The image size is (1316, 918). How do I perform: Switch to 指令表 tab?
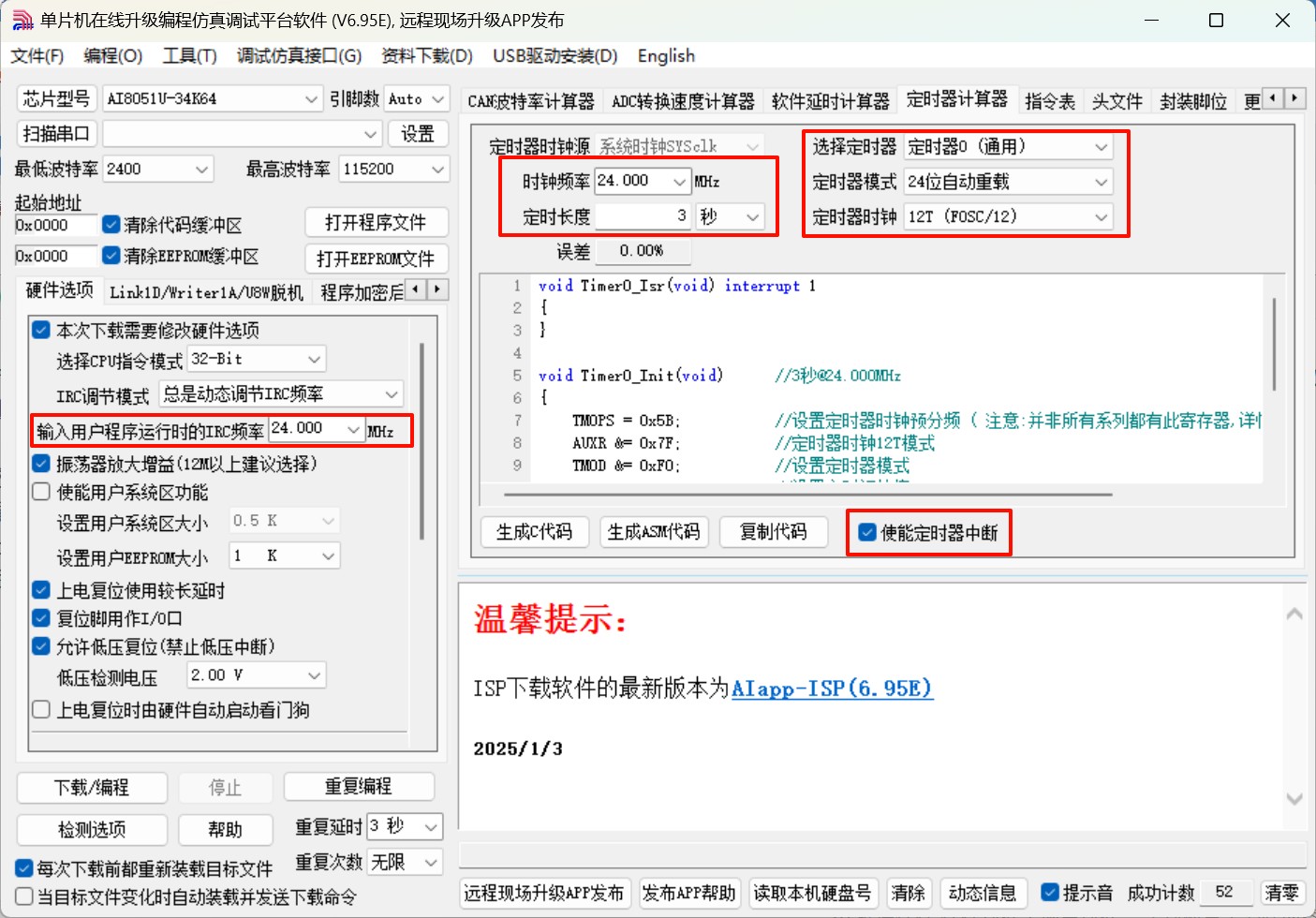tap(1050, 101)
